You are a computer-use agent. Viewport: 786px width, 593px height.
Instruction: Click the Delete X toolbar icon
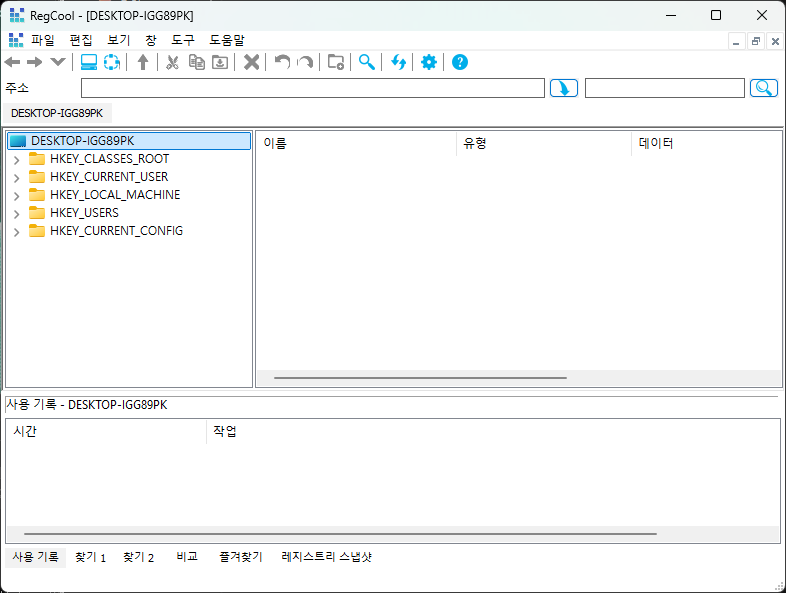[251, 62]
